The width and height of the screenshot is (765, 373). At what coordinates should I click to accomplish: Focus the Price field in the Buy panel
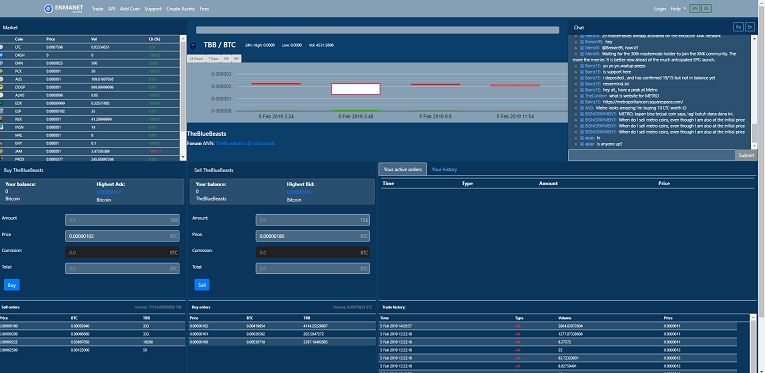(122, 236)
